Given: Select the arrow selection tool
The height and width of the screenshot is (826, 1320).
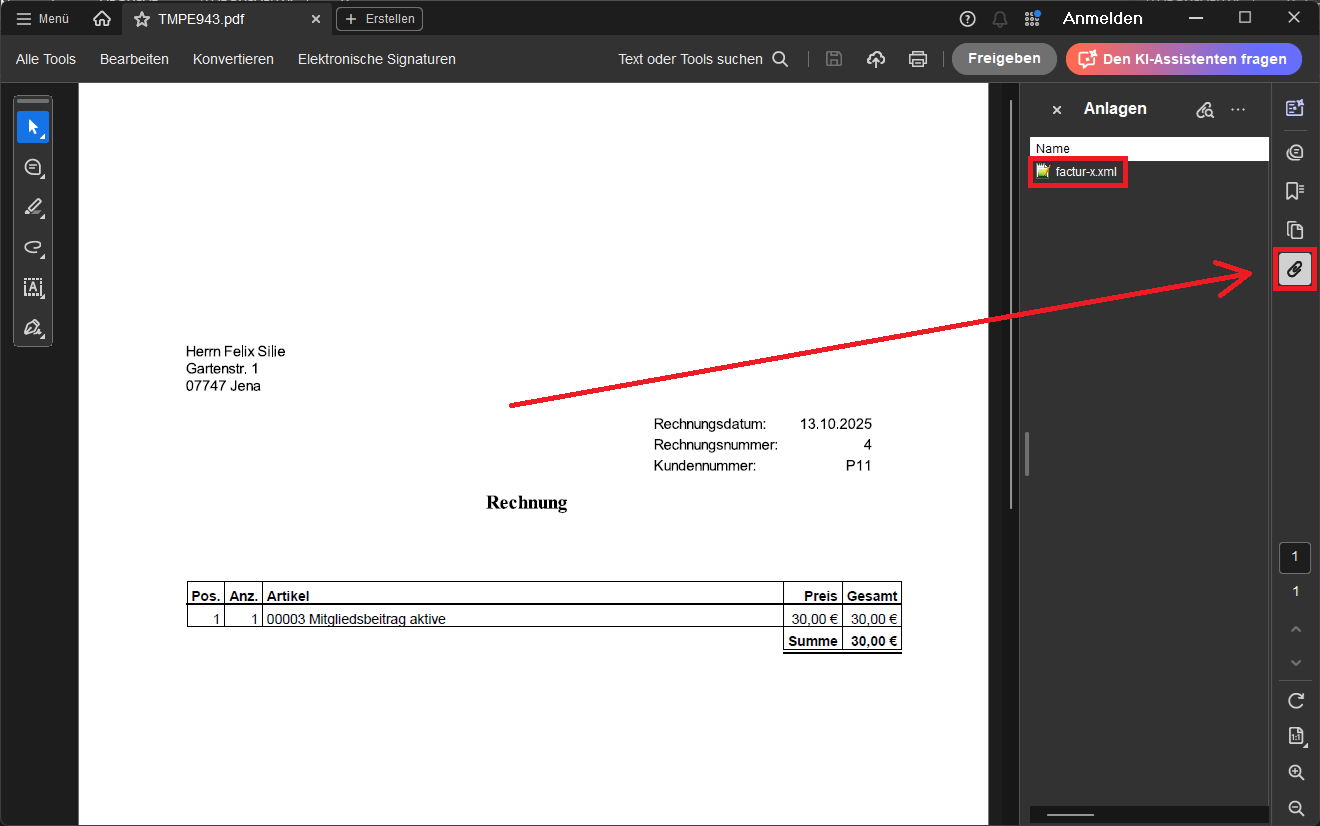Looking at the screenshot, I should tap(33, 127).
